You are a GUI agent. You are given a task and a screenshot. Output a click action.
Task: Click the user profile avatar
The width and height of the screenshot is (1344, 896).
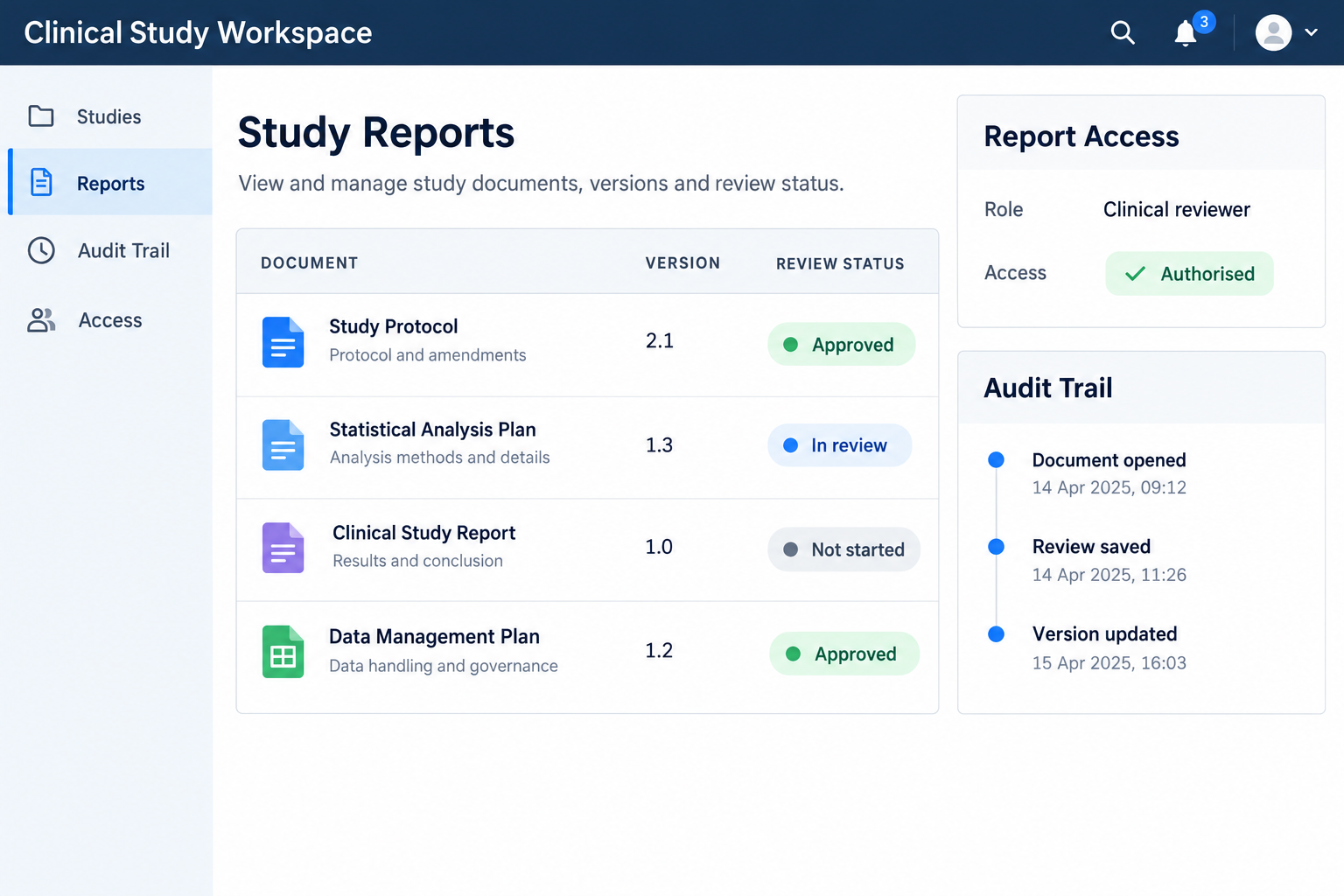tap(1273, 33)
